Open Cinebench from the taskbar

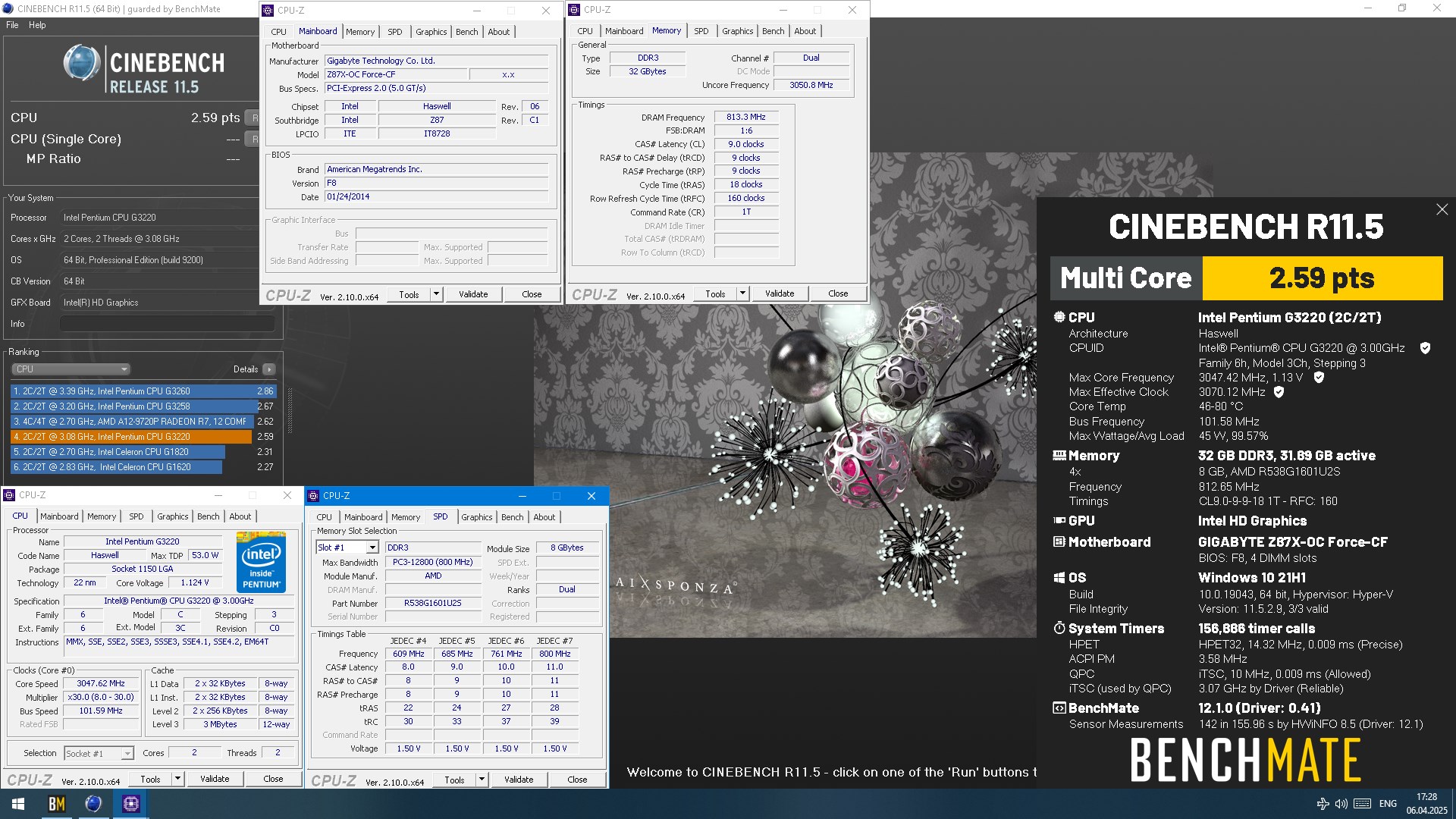tap(93, 804)
